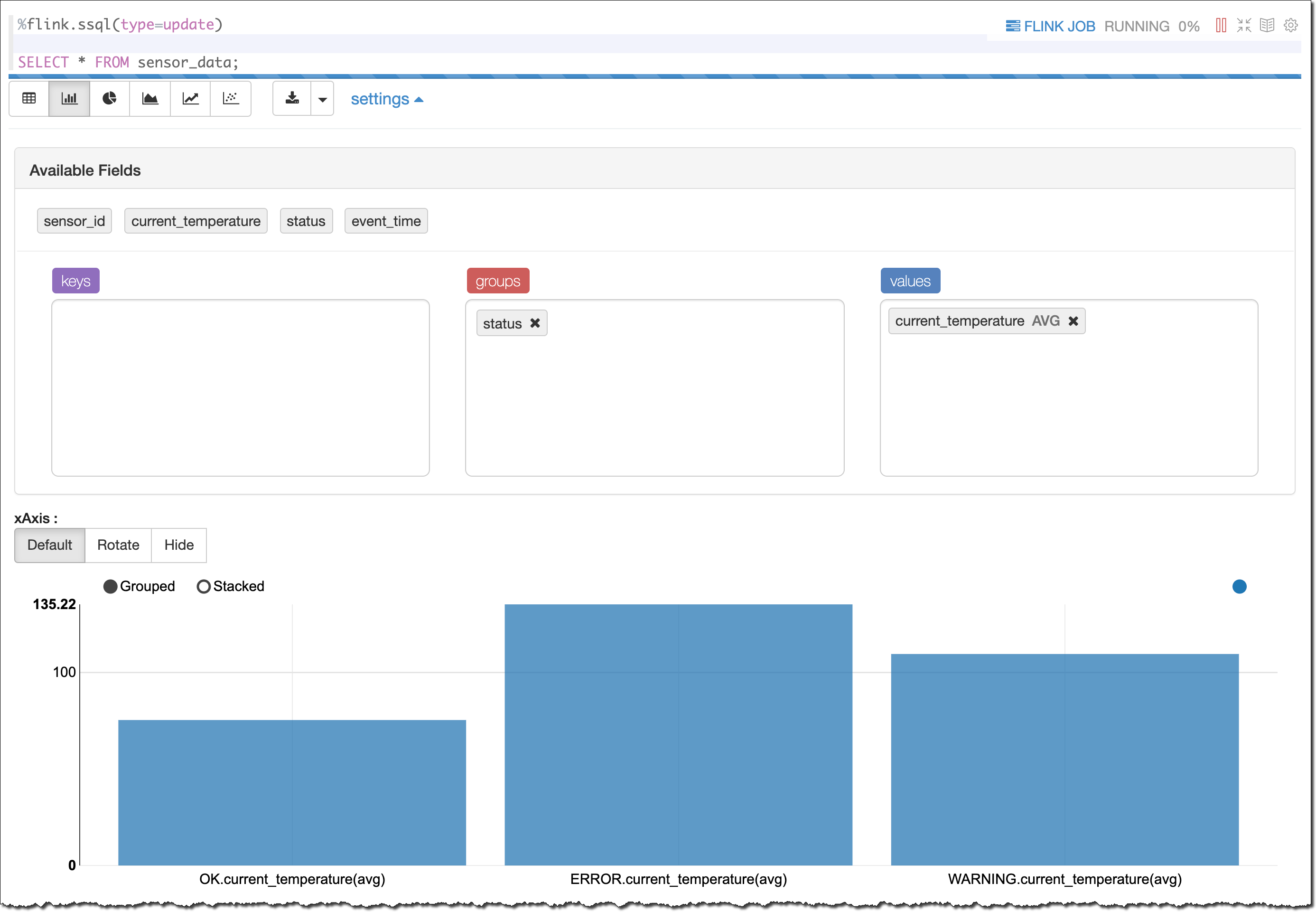Switch to table view icon
Screen dimensions: 1316x912
[28, 99]
